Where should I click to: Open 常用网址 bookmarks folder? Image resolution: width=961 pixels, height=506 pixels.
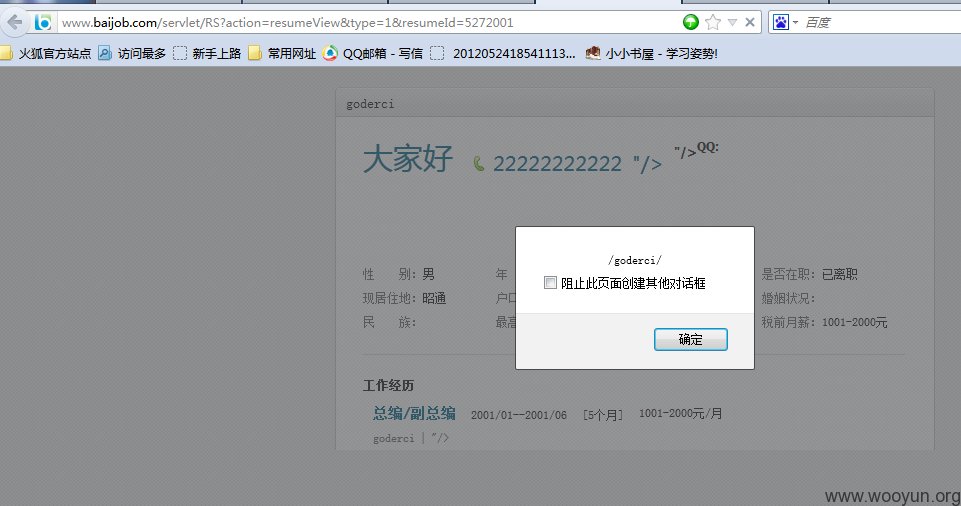point(282,54)
